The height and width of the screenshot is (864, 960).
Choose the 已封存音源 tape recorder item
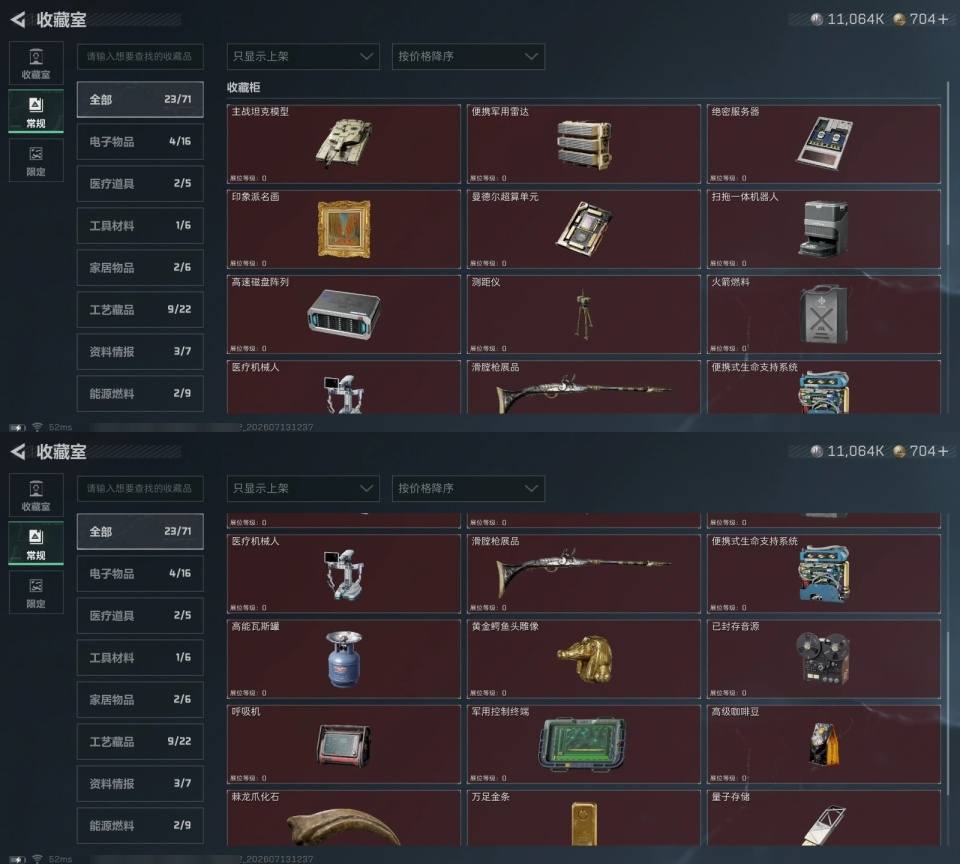[x=823, y=659]
